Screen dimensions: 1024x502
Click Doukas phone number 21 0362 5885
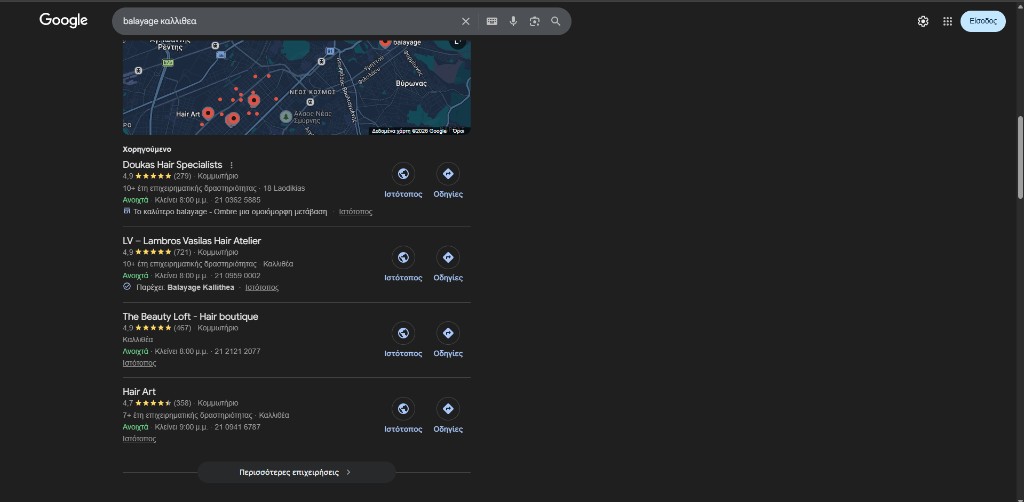click(237, 200)
